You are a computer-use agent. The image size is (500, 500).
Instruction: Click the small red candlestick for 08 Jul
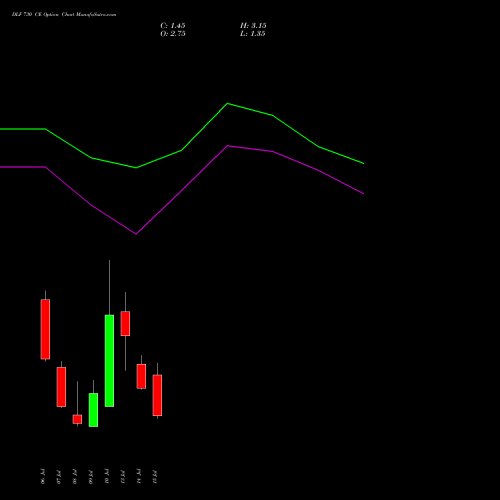click(x=77, y=419)
